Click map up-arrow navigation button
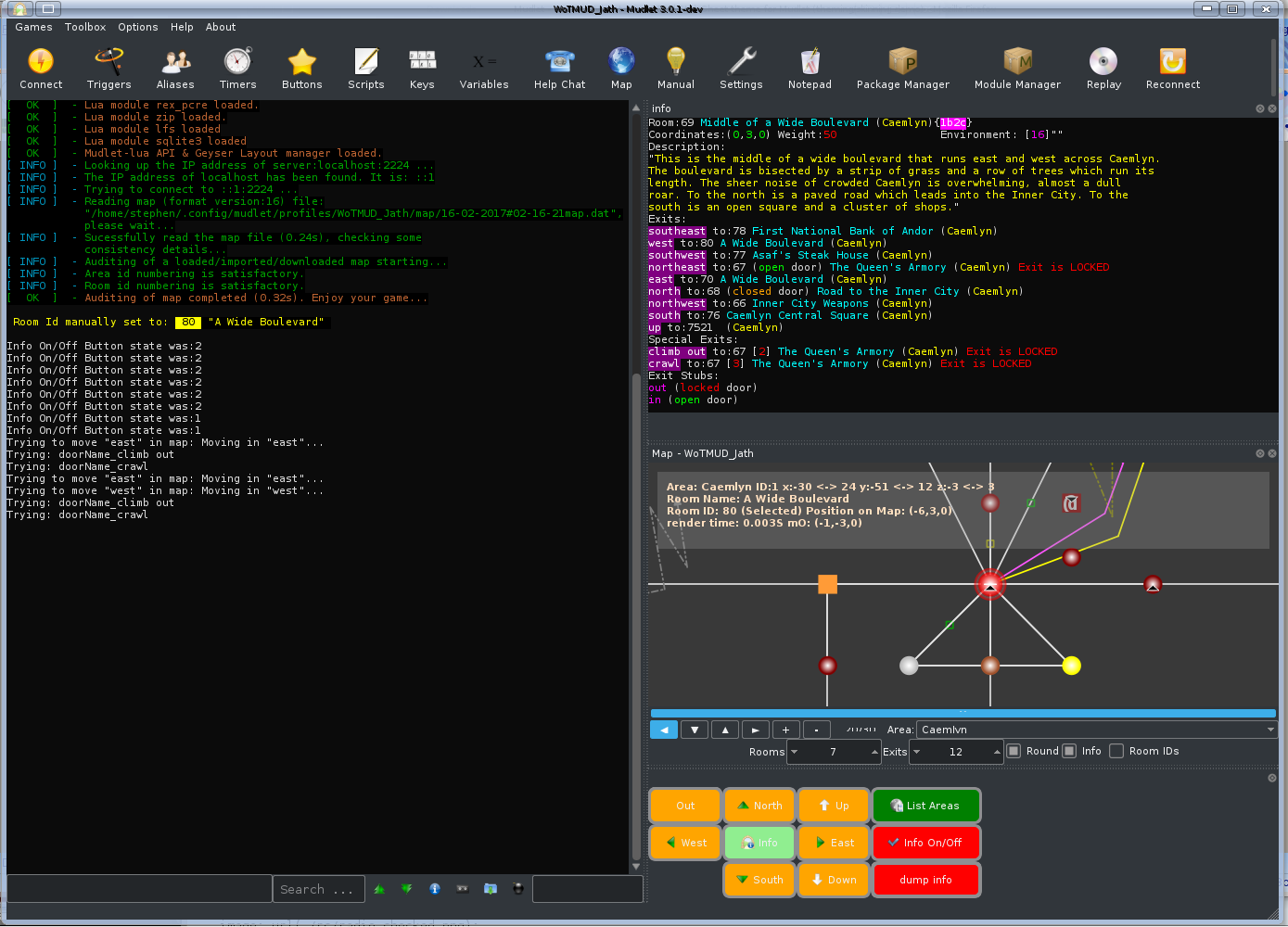This screenshot has height=927, width=1288. point(725,730)
